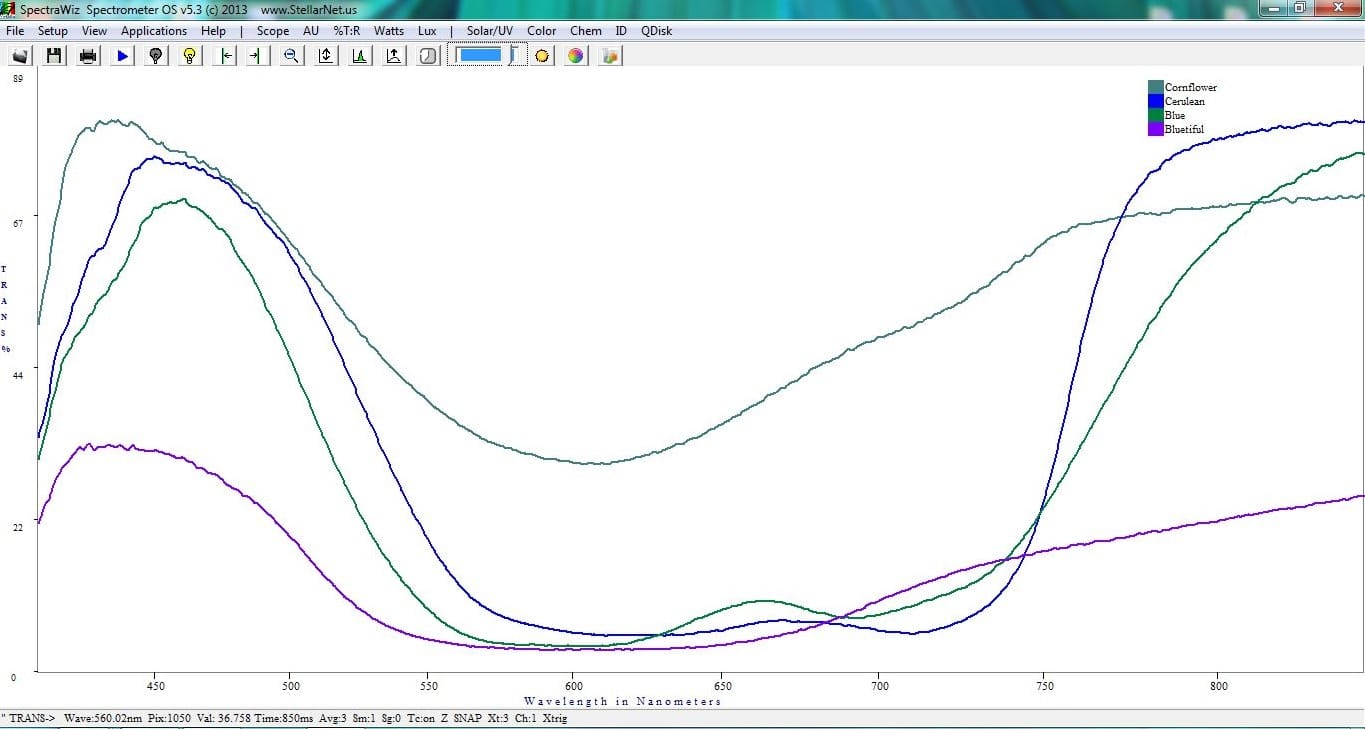Click the Bluetiful legend color swatch
Viewport: 1365px width, 729px height.
tap(1156, 129)
